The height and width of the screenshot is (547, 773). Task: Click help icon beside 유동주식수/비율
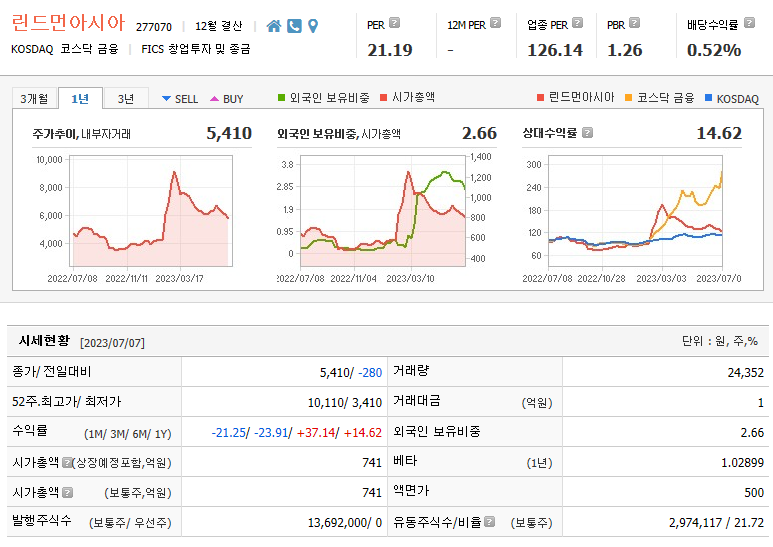coord(490,521)
